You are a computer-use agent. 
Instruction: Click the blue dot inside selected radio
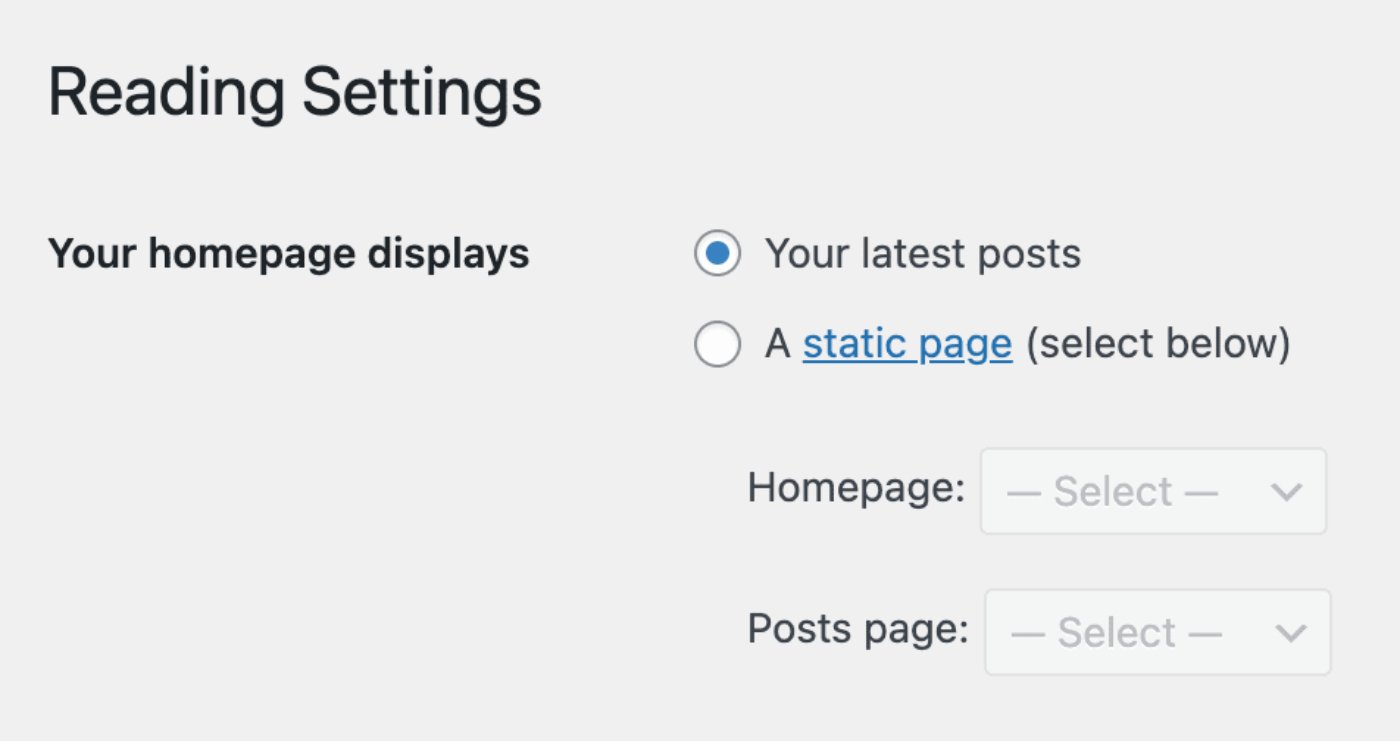pos(717,254)
